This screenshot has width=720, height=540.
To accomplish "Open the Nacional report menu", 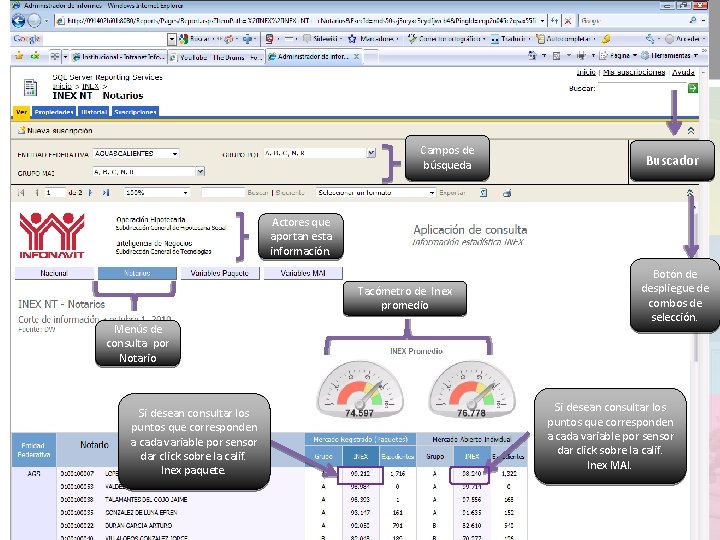I will pyautogui.click(x=54, y=273).
